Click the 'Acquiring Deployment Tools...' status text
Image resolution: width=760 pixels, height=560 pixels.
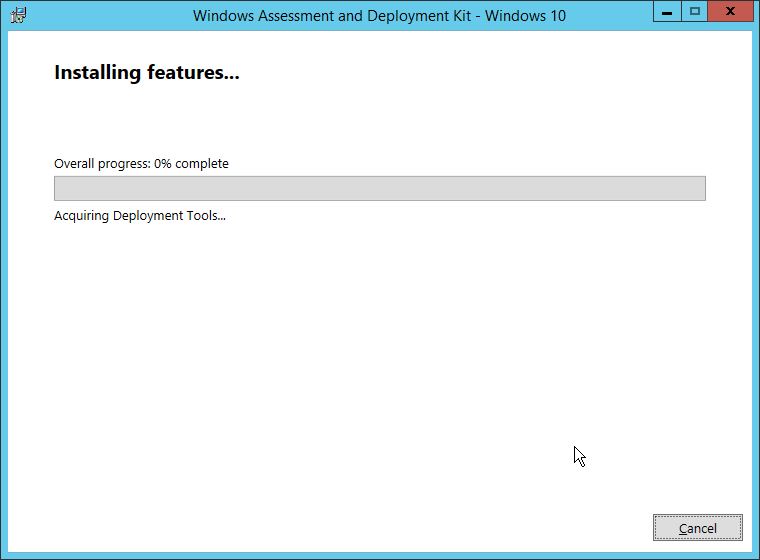(140, 216)
